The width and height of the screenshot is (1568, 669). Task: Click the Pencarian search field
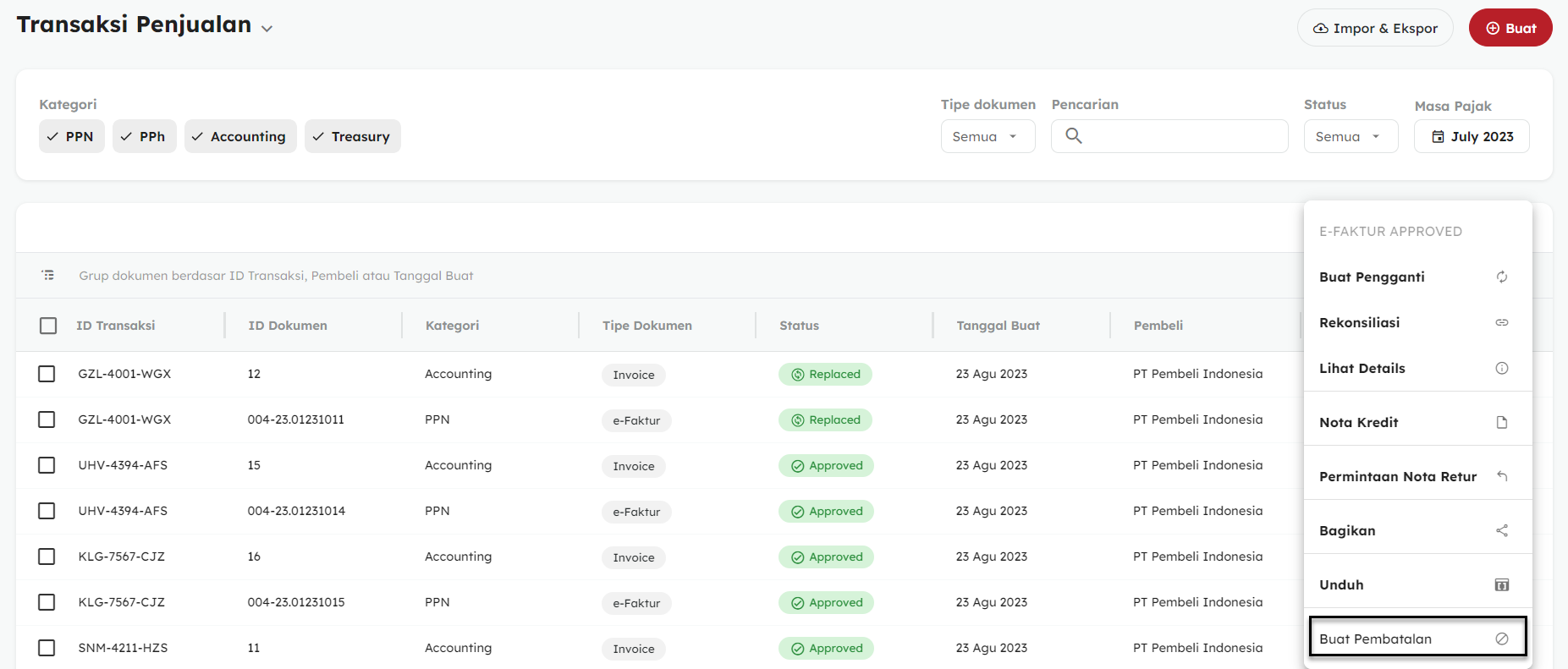click(1180, 136)
